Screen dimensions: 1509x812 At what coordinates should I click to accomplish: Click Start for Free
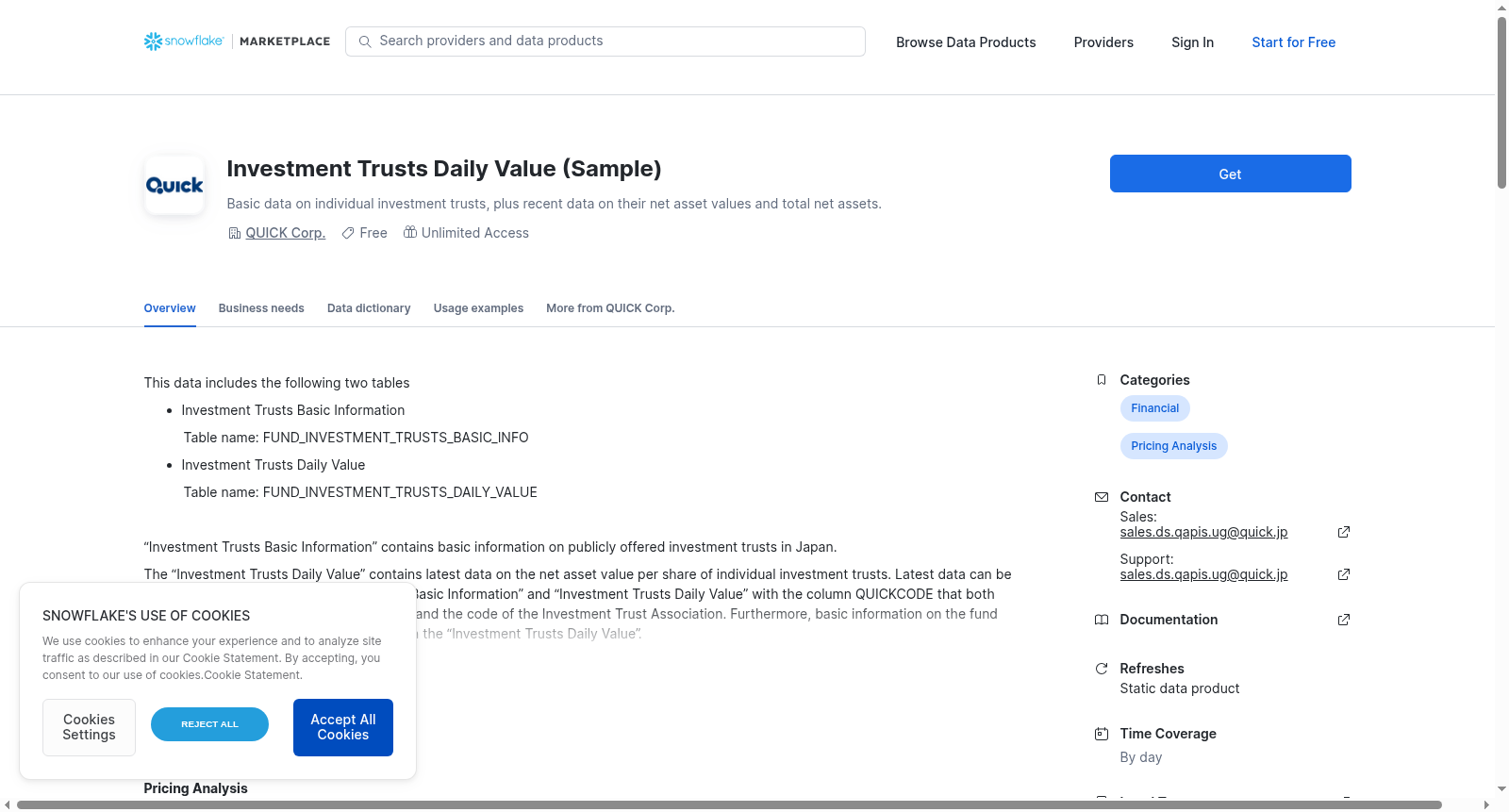pyautogui.click(x=1293, y=42)
